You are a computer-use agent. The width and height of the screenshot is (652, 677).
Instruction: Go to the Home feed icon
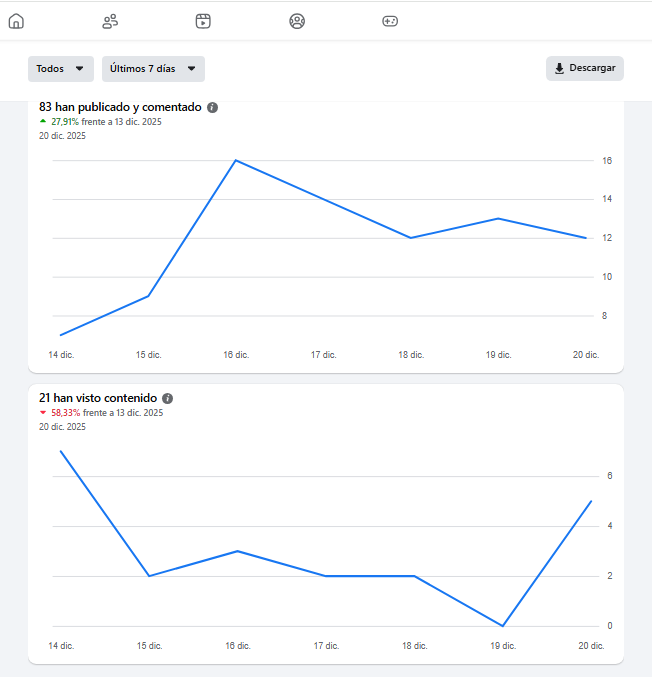tap(16, 21)
